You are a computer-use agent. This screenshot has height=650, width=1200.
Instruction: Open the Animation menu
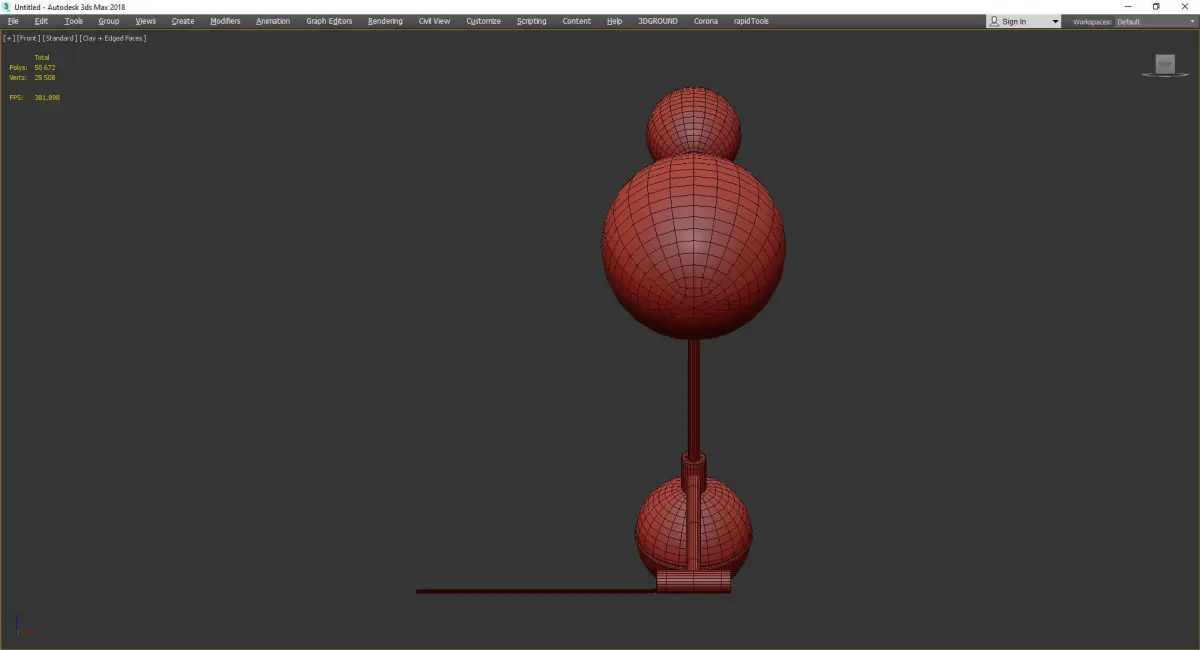tap(273, 21)
